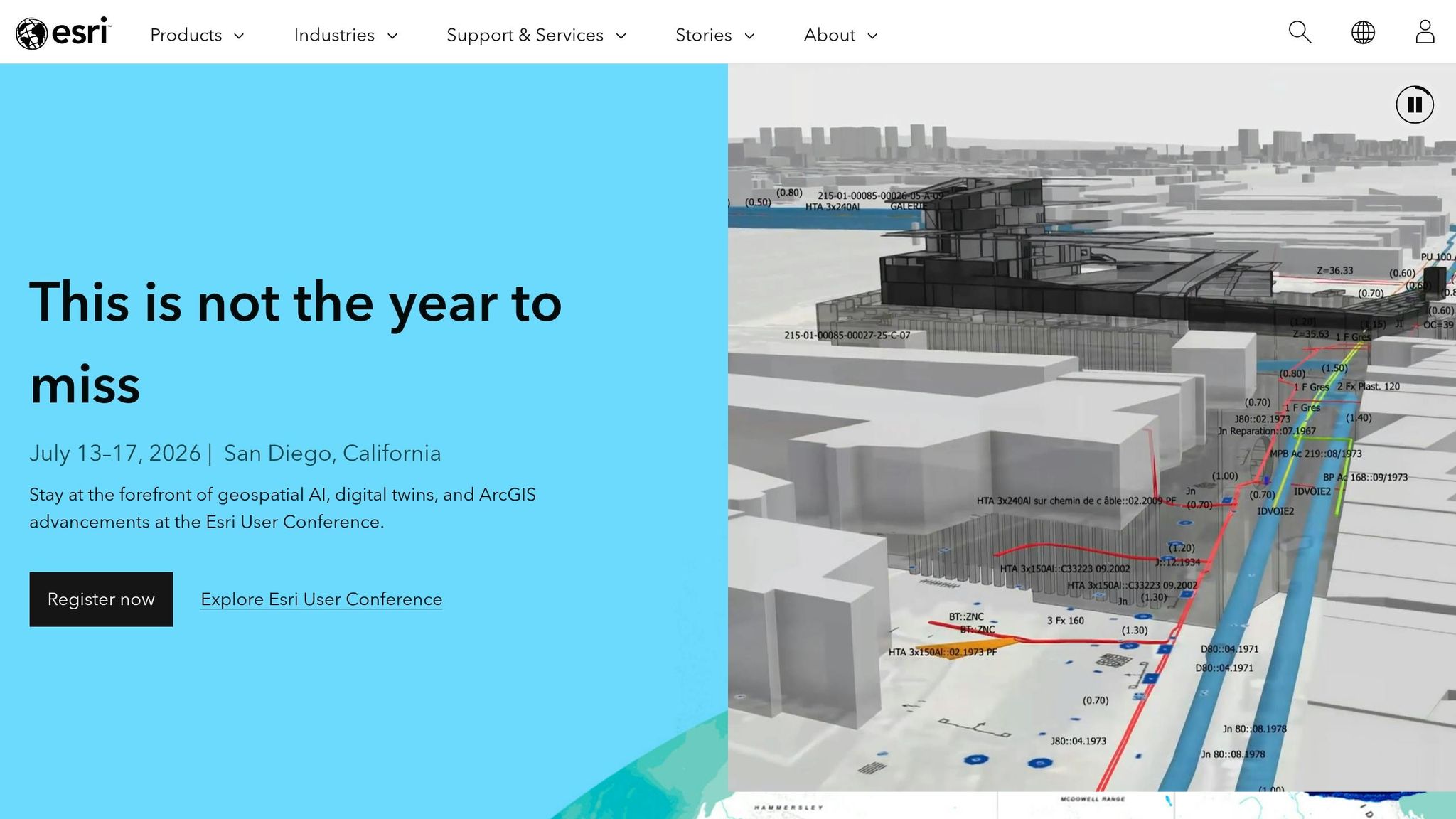Expand the About chevron

coord(872,36)
